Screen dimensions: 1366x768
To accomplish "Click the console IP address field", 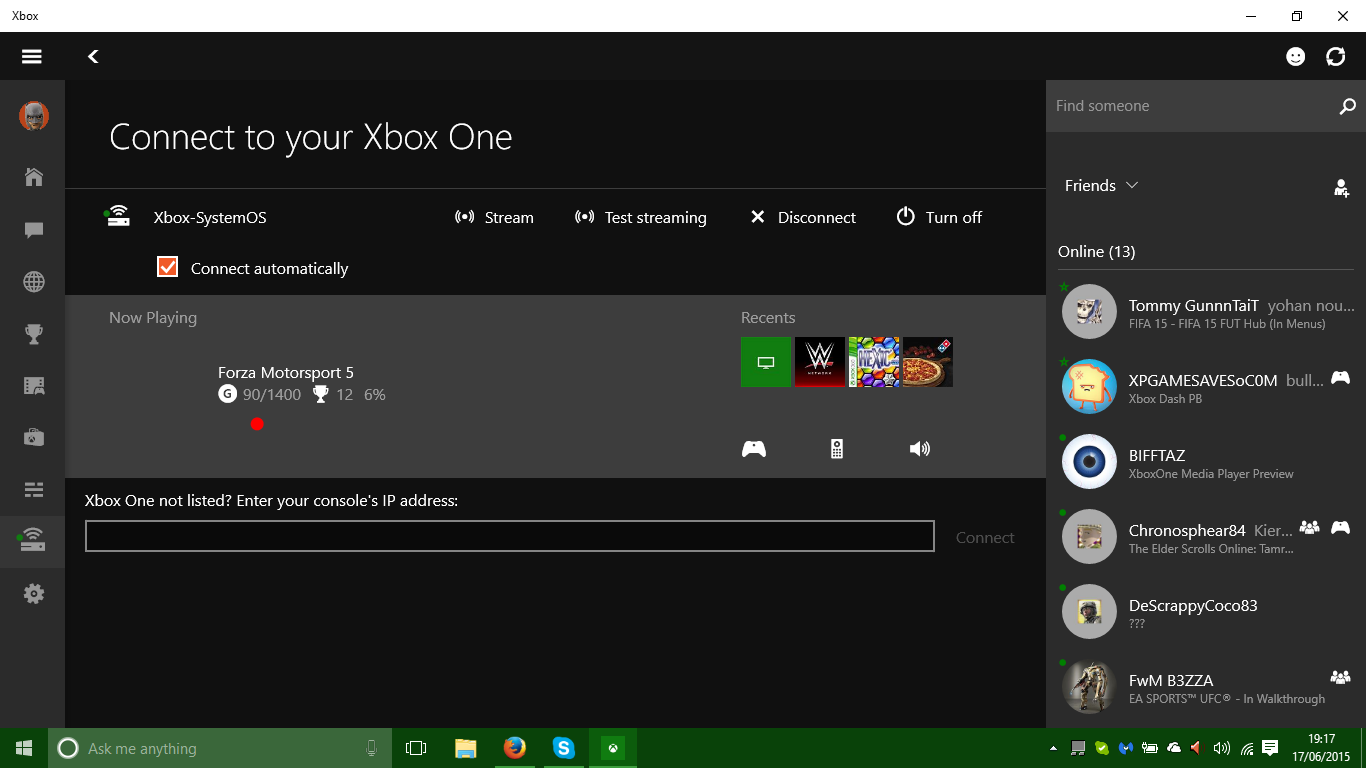I will (509, 536).
